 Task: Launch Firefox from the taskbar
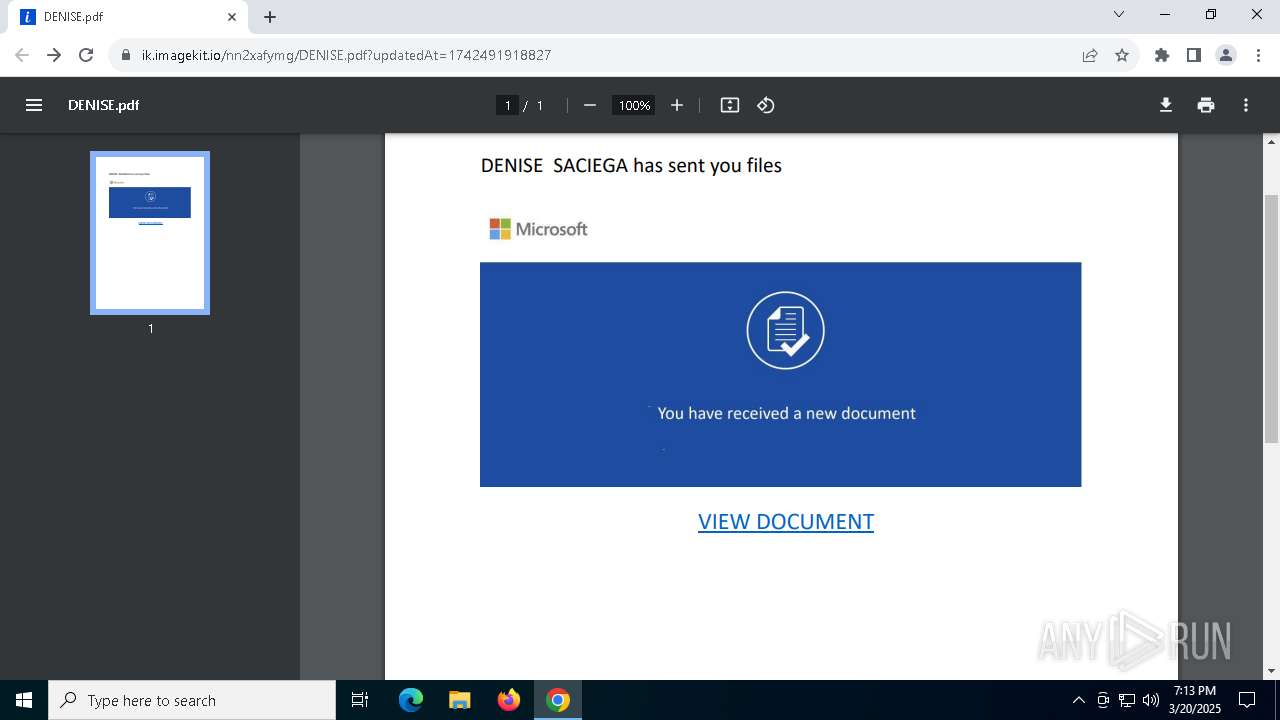pos(509,700)
